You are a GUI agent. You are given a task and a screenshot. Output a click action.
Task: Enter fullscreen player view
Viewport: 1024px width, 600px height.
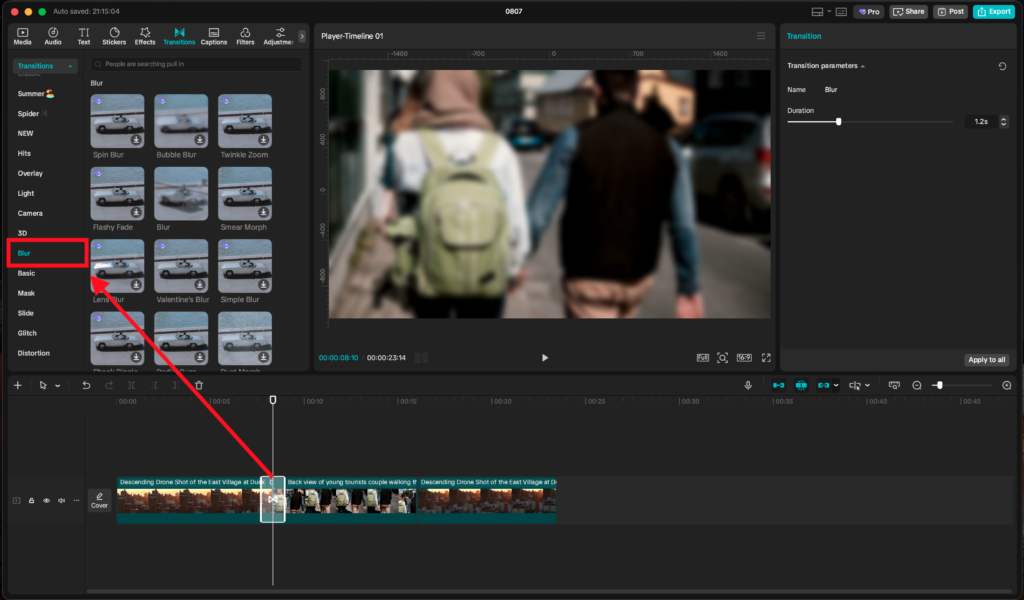pos(766,358)
